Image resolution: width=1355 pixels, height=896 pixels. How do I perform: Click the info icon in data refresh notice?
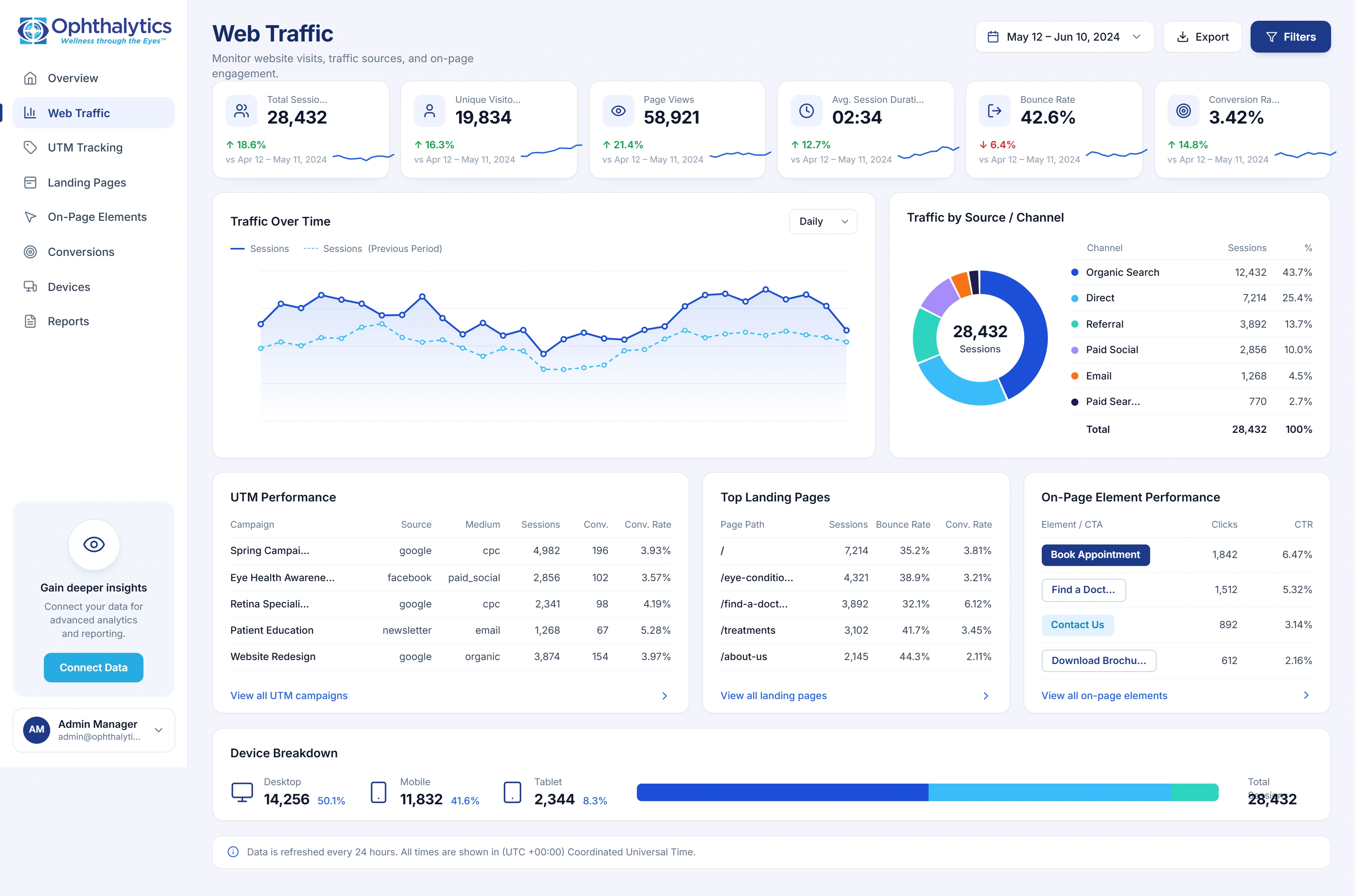click(233, 852)
